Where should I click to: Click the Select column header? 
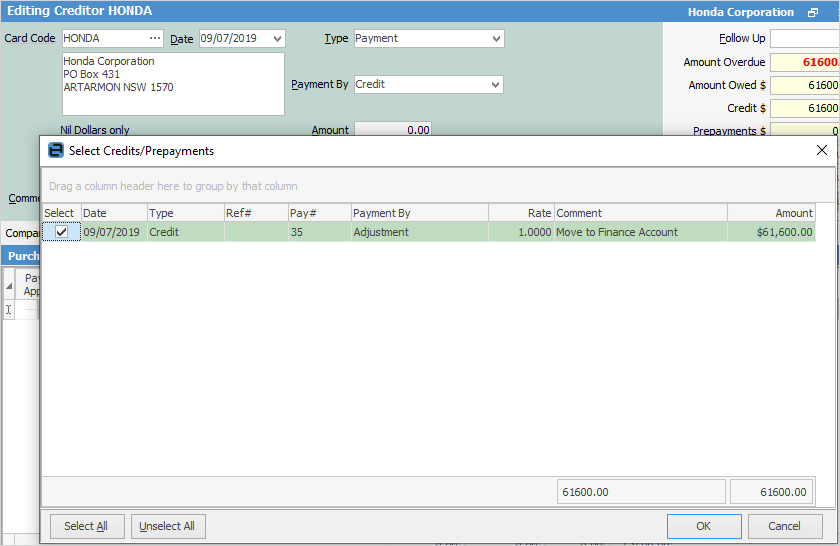click(x=62, y=213)
